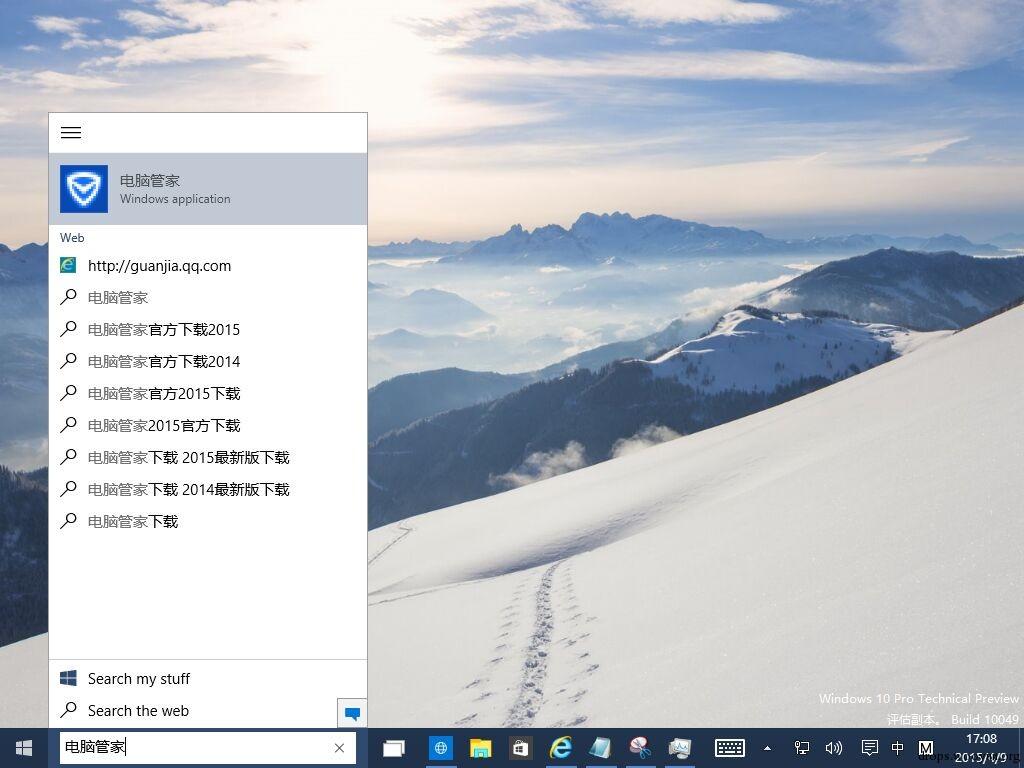The width and height of the screenshot is (1024, 768).
Task: Open the hamburger menu in search panel
Action: pyautogui.click(x=71, y=133)
